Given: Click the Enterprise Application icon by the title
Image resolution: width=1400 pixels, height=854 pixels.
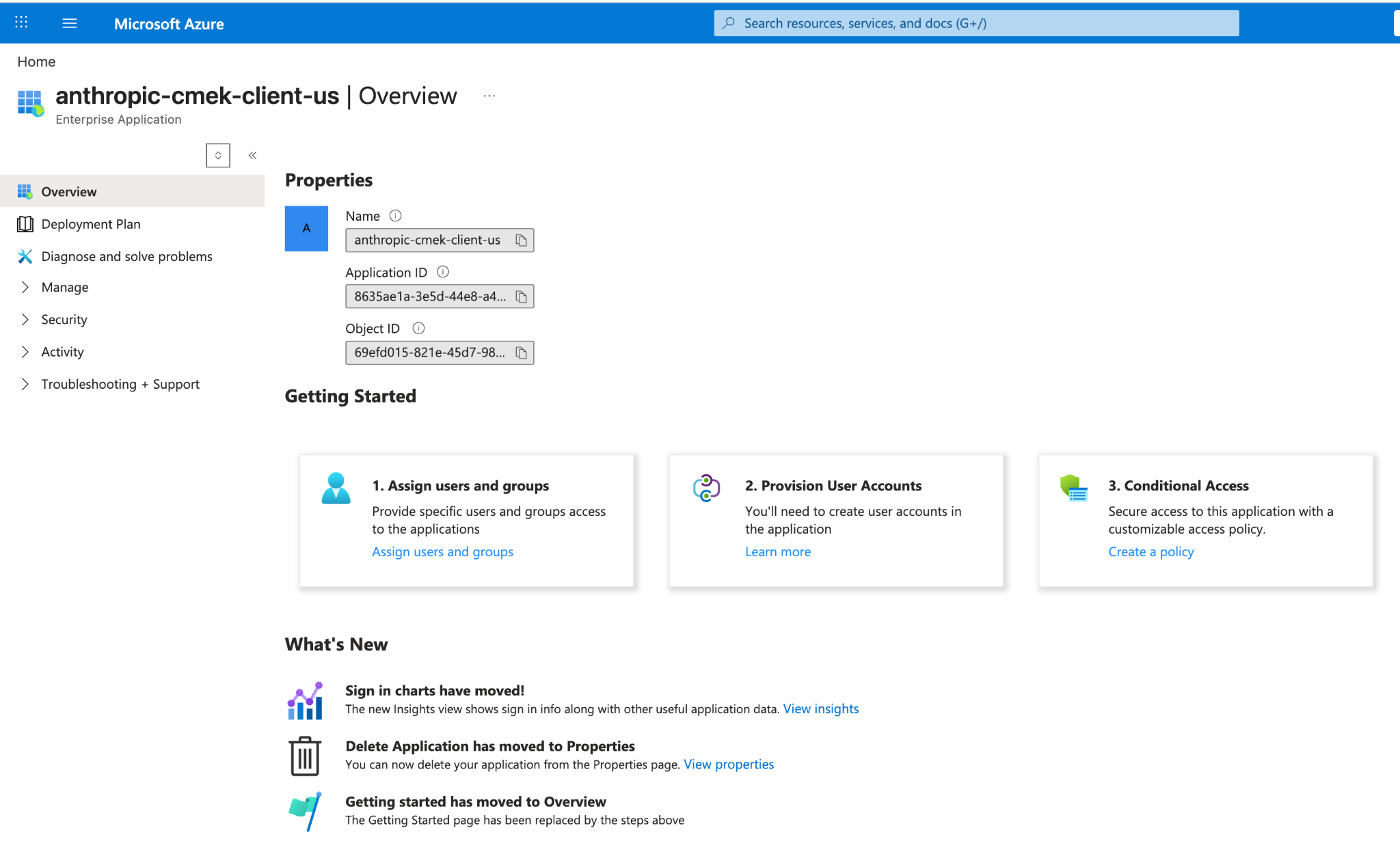Looking at the screenshot, I should click(30, 102).
